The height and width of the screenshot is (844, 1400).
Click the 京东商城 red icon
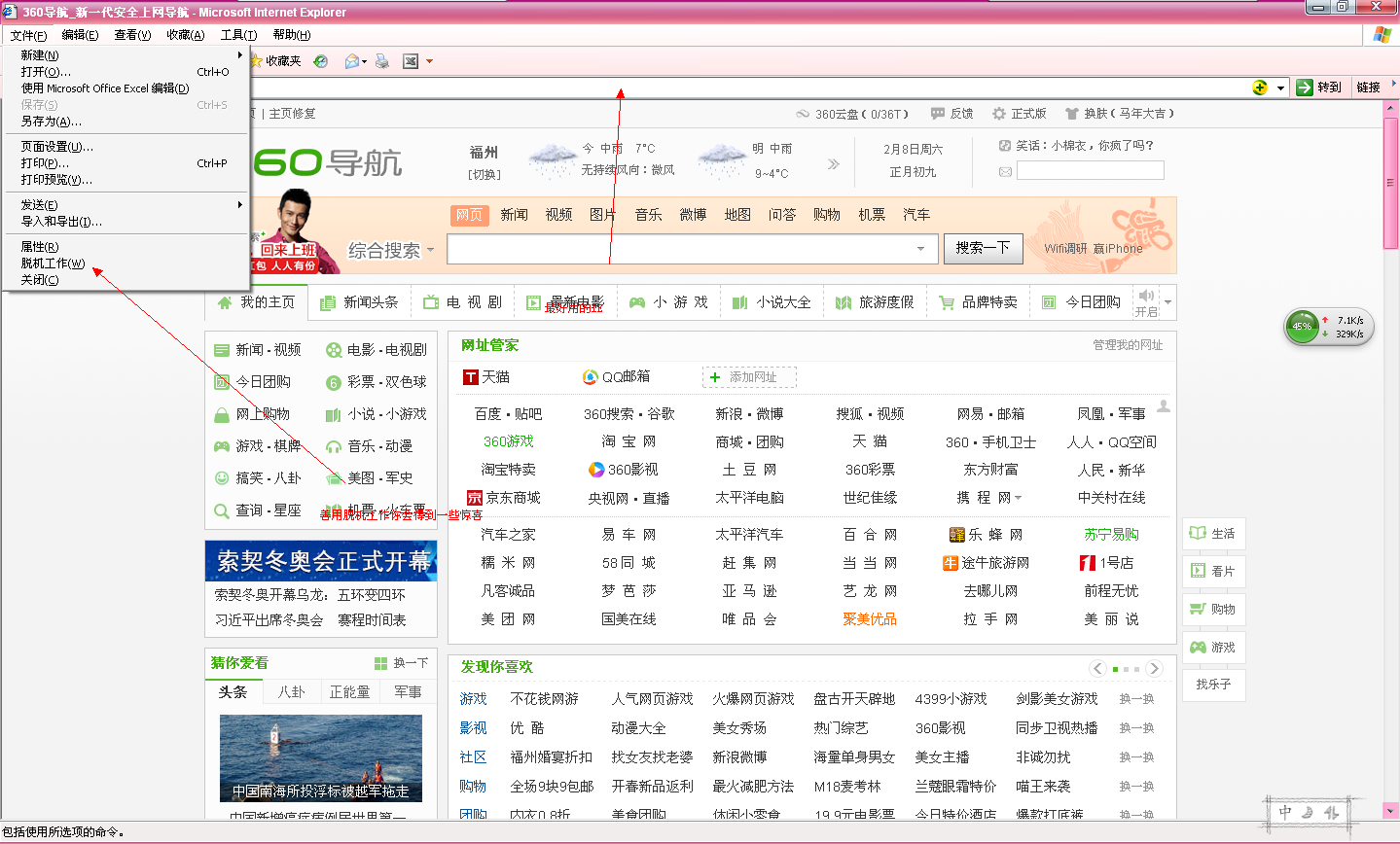[475, 498]
